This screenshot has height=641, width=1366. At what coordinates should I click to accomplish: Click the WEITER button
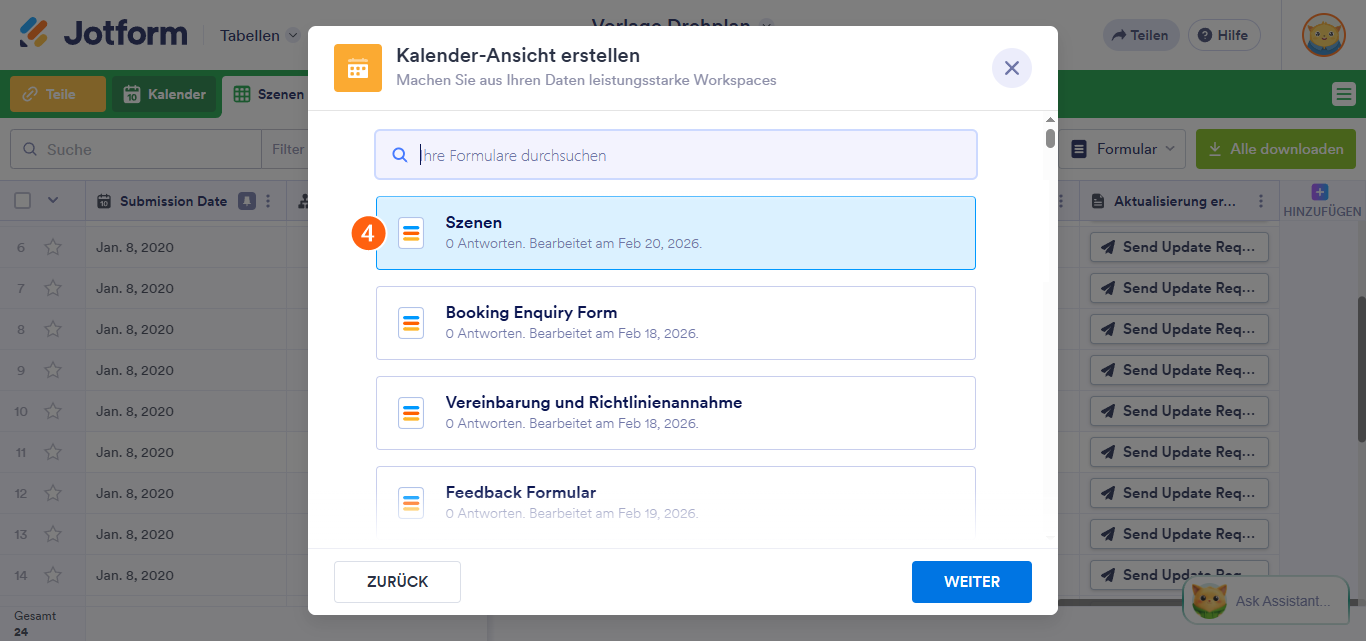[971, 581]
